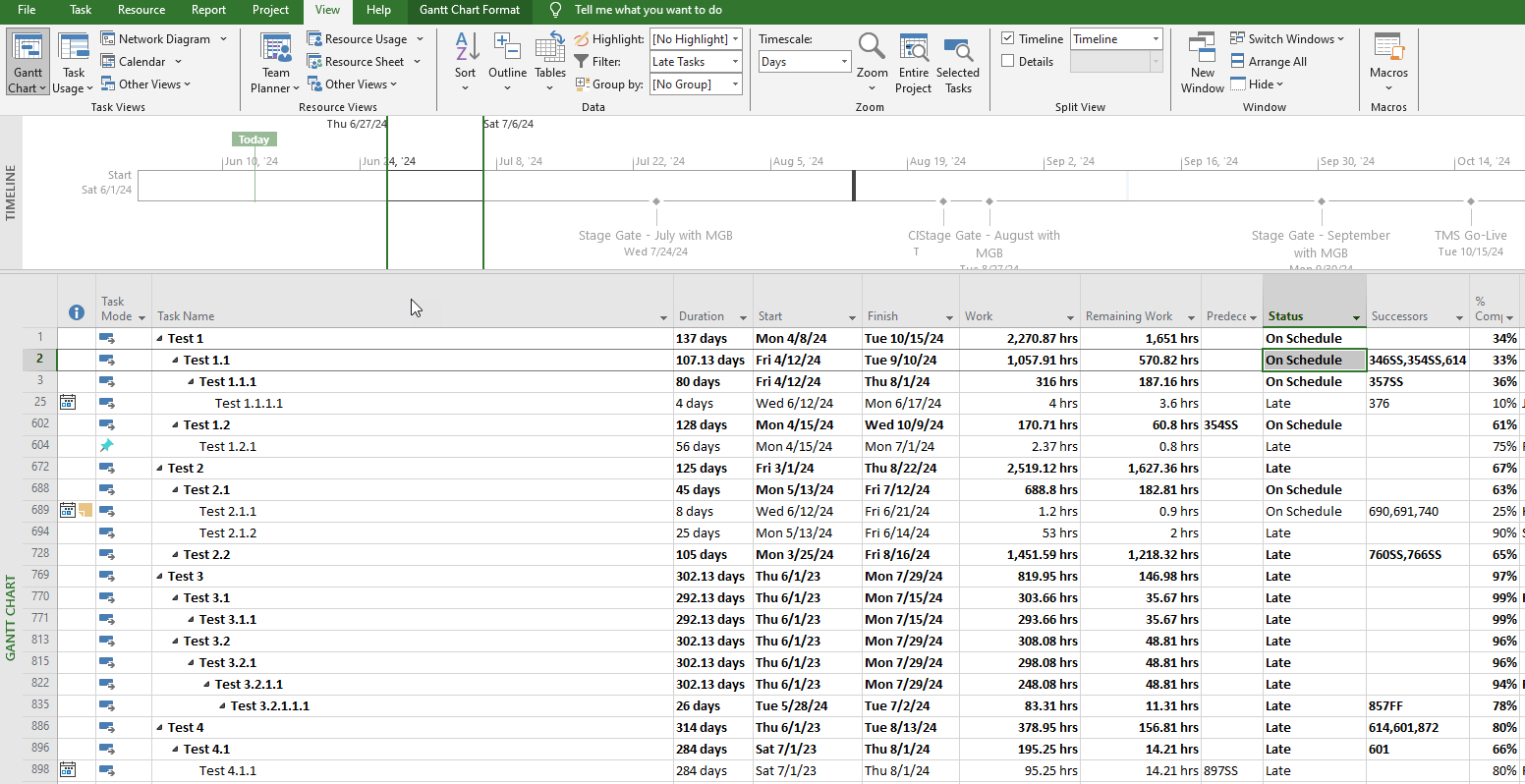
Task: Open the Project ribbon tab
Action: [270, 12]
